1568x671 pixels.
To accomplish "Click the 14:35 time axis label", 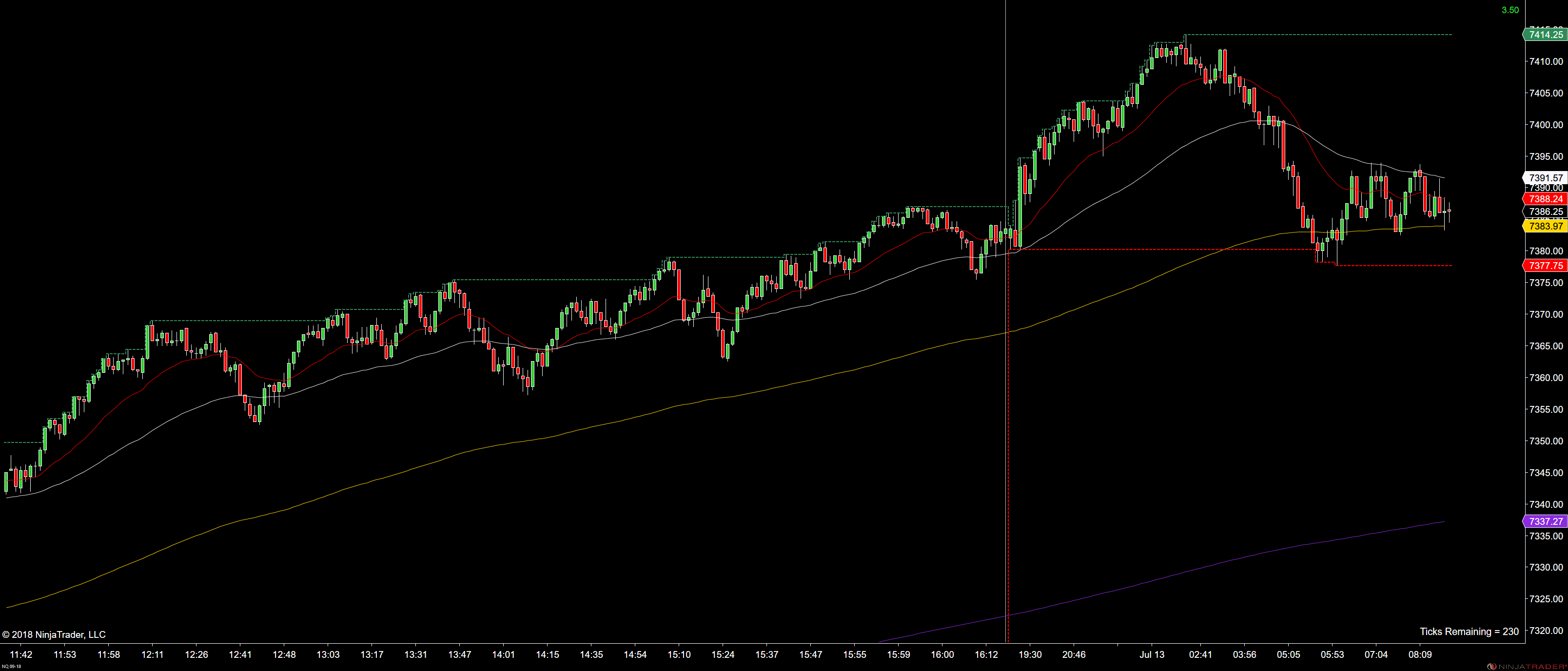I will 591,654.
